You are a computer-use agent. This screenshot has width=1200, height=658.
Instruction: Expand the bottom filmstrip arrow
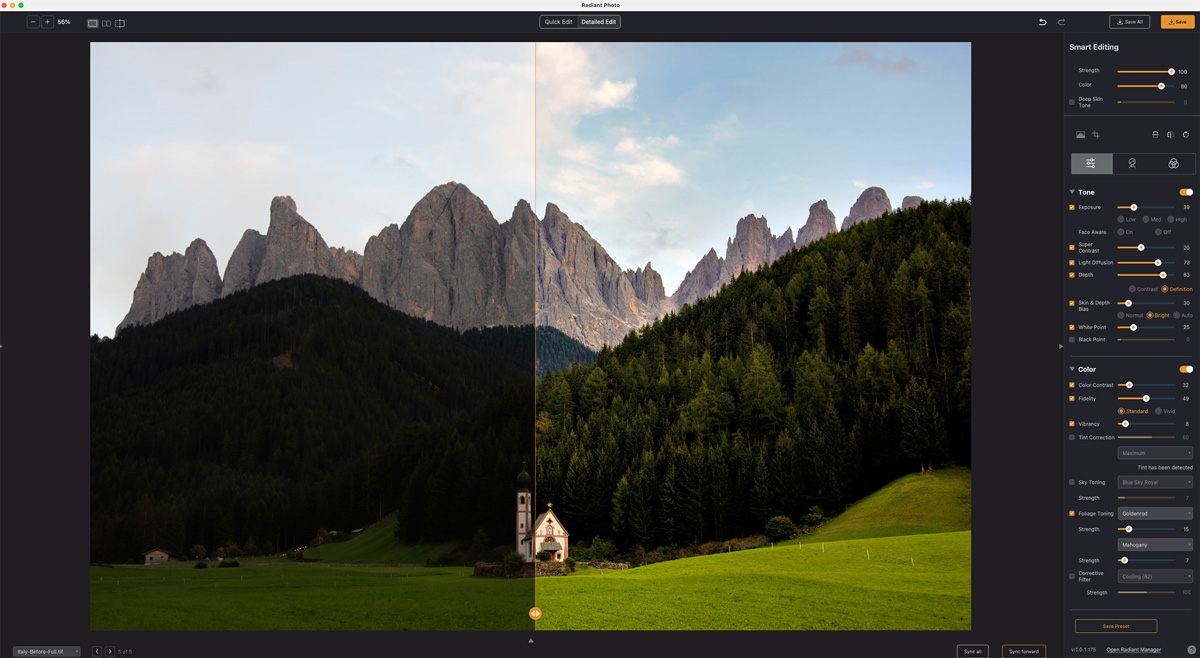coord(531,640)
